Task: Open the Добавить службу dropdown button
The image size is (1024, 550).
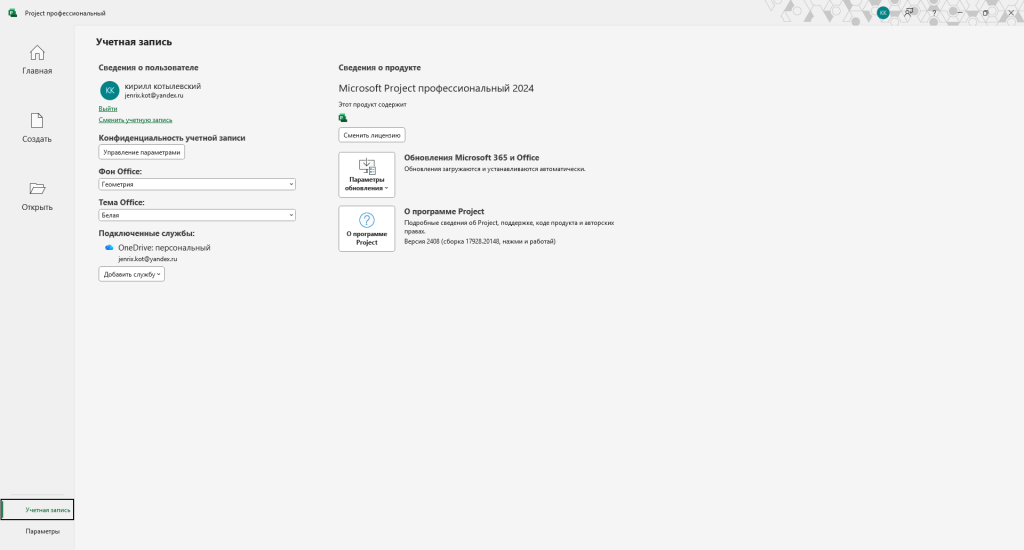Action: [x=131, y=274]
